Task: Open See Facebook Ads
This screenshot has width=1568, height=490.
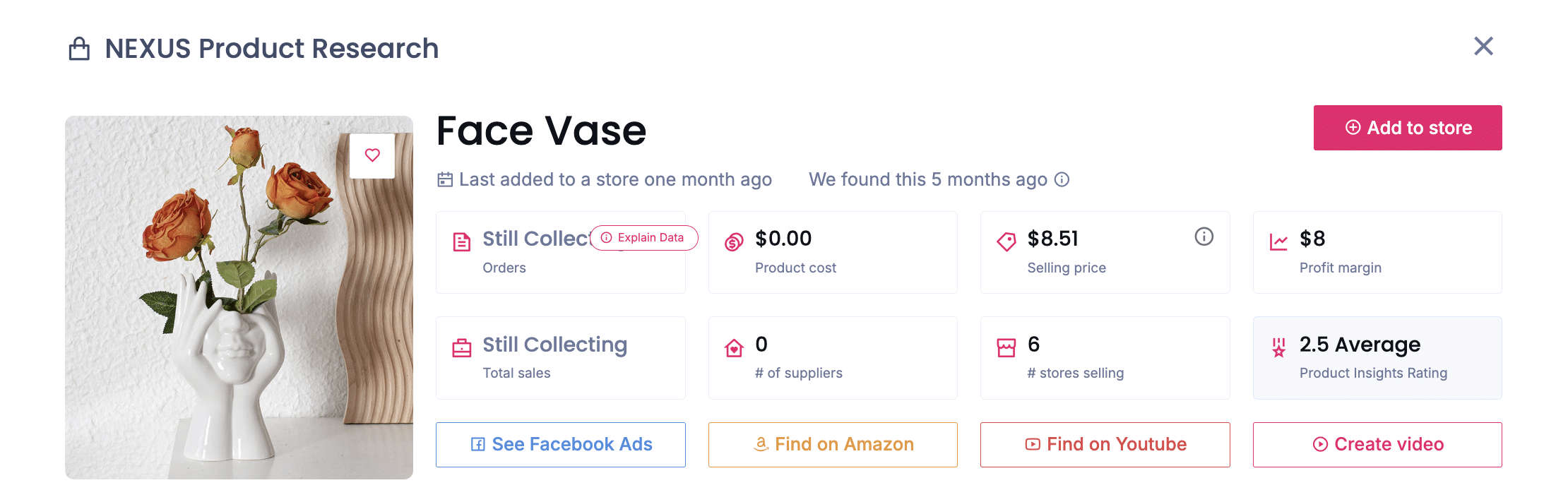Action: tap(561, 444)
